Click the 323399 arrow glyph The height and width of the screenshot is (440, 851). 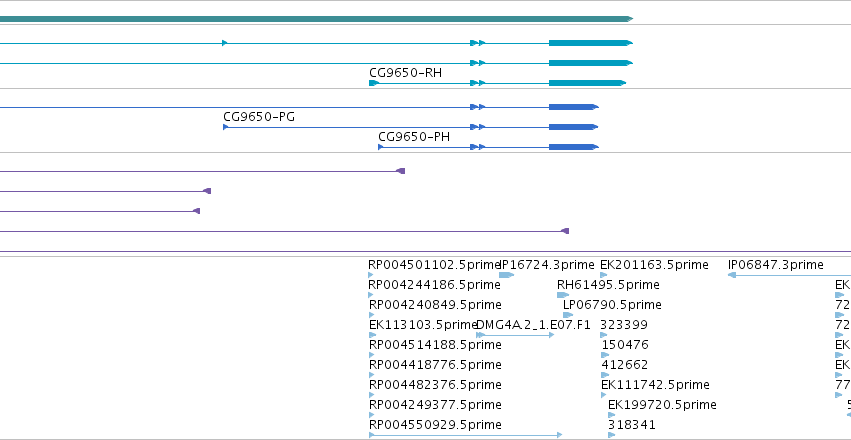[604, 335]
